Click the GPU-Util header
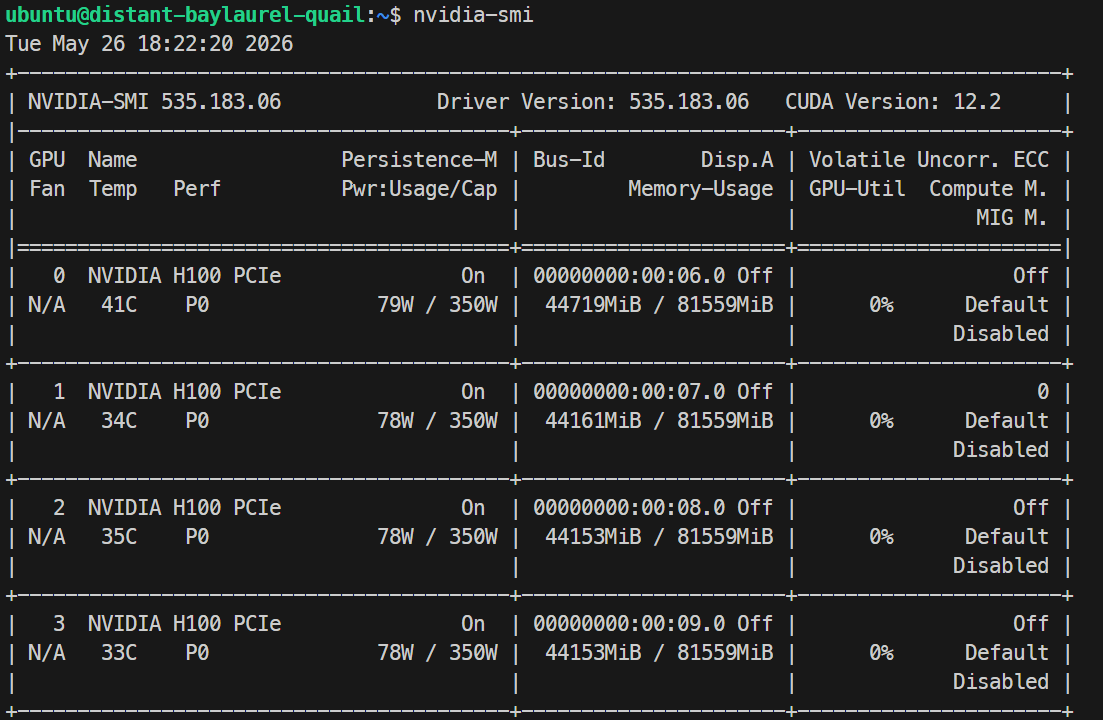1103x720 pixels. [x=857, y=188]
